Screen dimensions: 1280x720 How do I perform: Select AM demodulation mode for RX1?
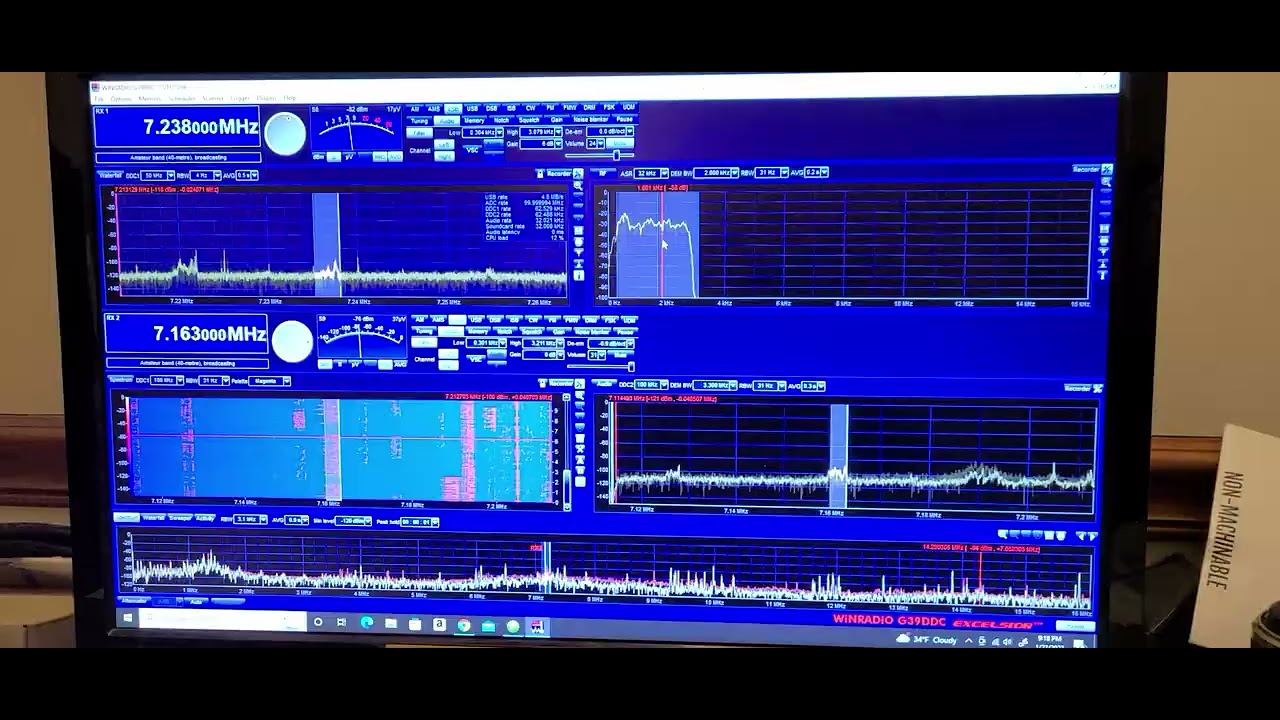(415, 109)
